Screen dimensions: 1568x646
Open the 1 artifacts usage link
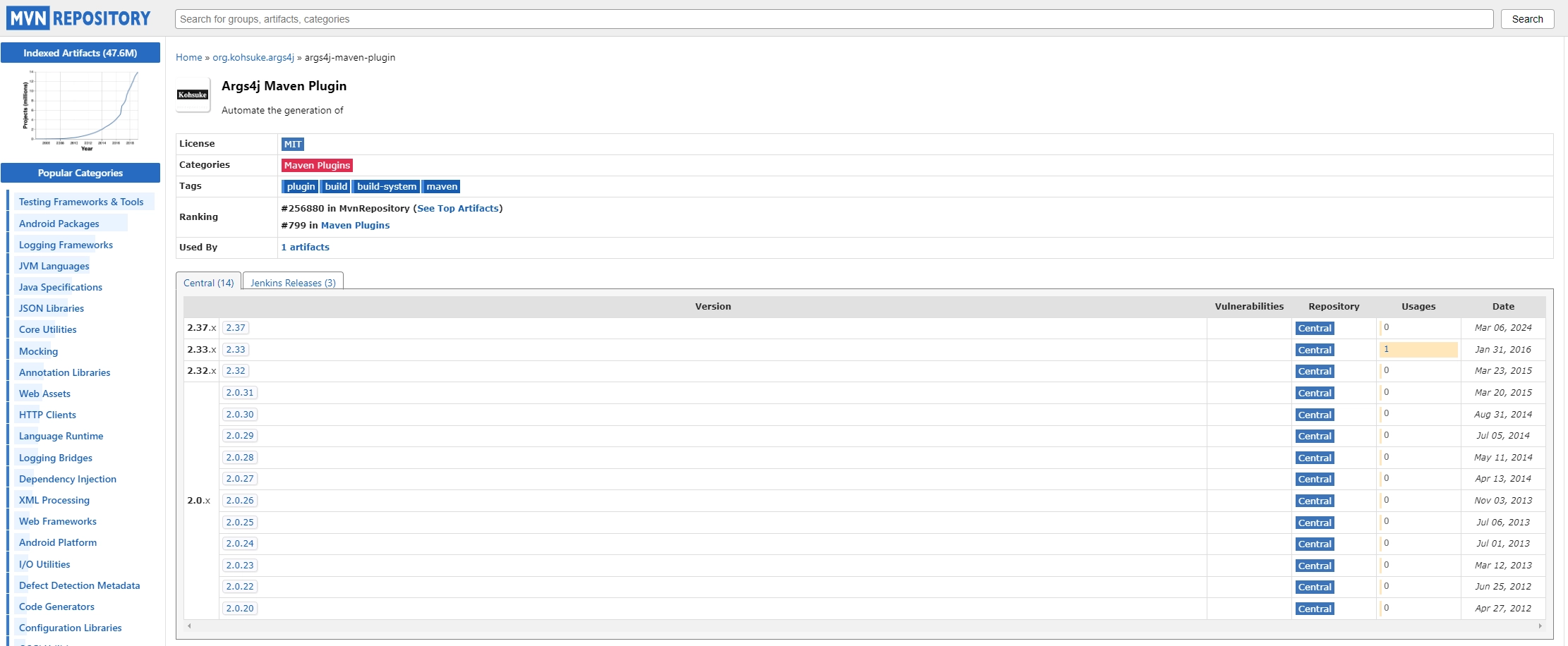click(x=305, y=247)
